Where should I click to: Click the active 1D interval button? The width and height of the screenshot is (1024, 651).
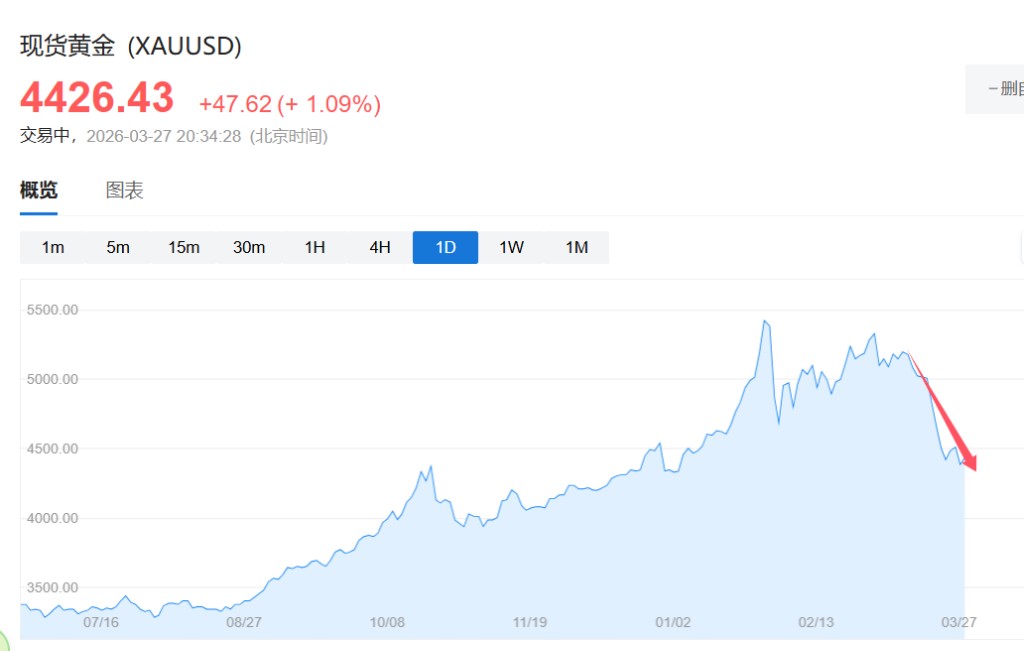[445, 247]
